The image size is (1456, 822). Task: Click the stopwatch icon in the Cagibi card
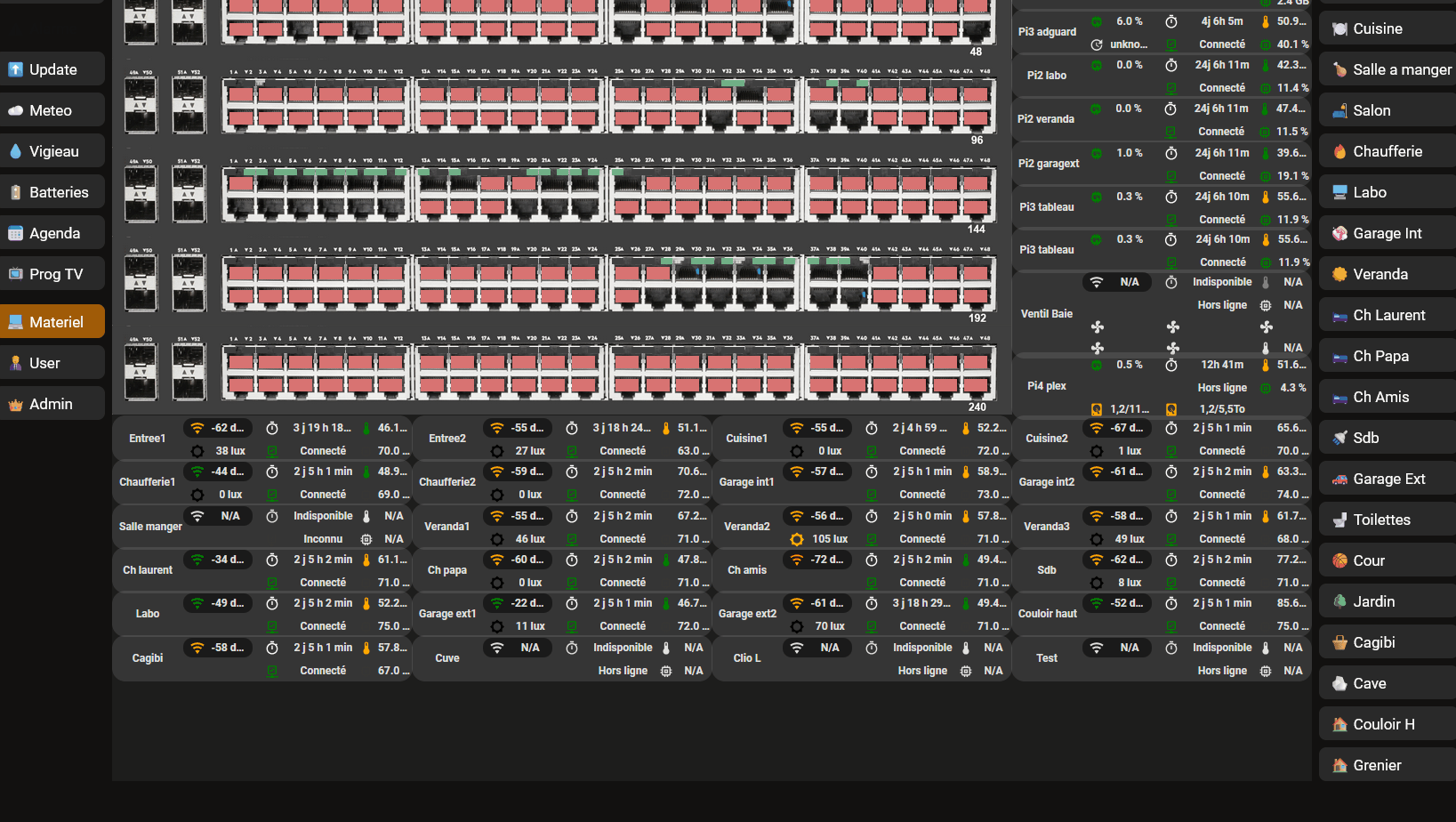click(x=273, y=648)
